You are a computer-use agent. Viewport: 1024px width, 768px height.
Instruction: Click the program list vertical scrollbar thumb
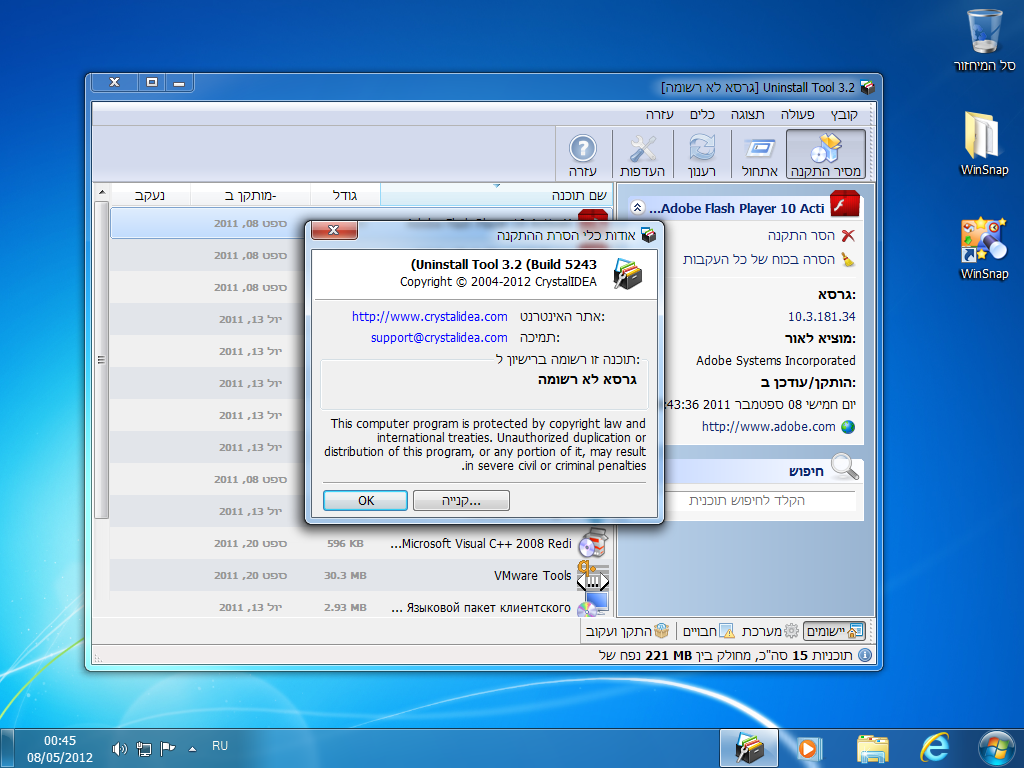pyautogui.click(x=101, y=360)
